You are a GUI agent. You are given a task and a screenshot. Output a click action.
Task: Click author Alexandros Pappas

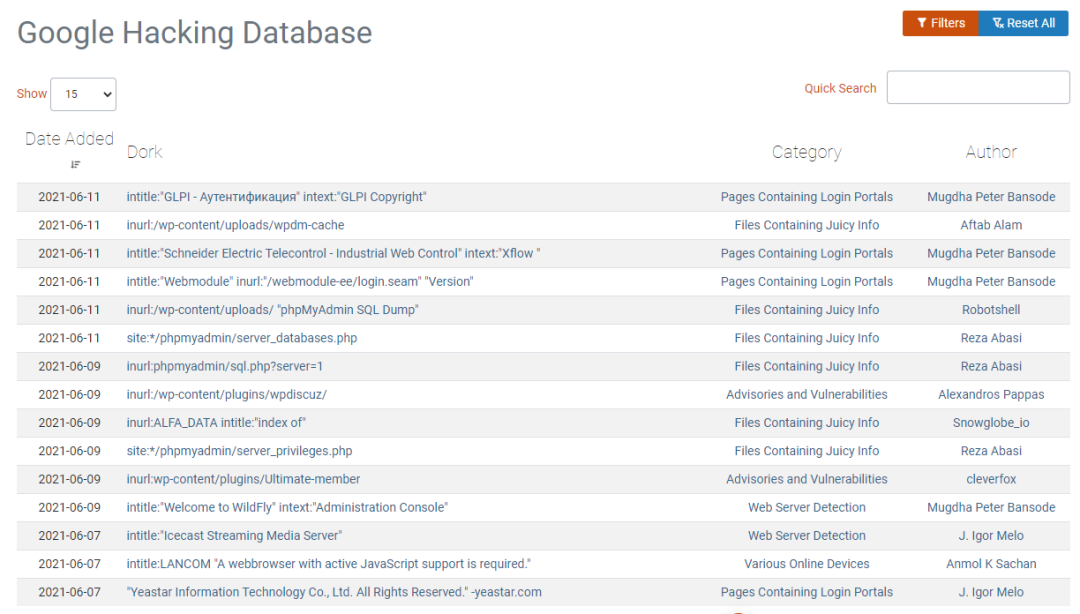pos(991,395)
